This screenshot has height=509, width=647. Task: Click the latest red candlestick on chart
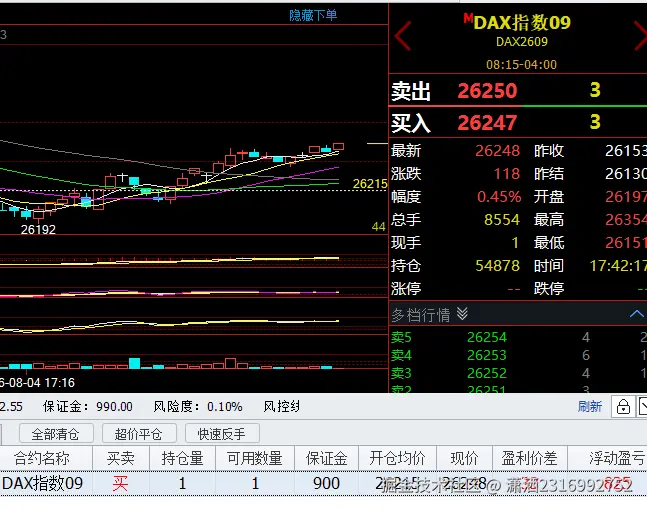(x=339, y=146)
